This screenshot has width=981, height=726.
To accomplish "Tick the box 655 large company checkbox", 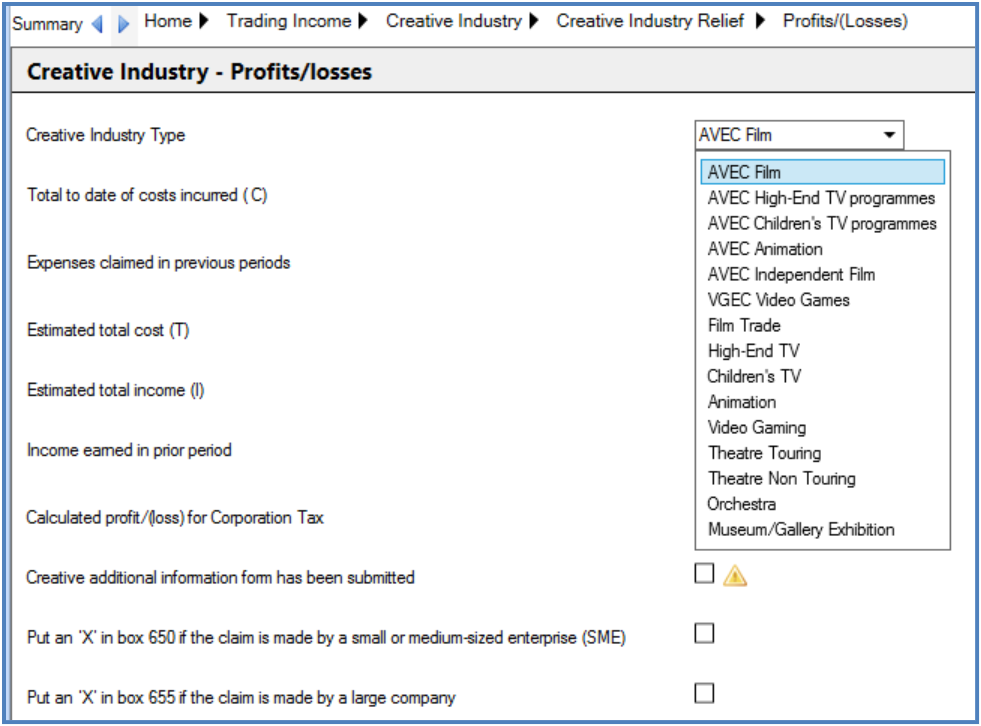I will click(x=704, y=693).
